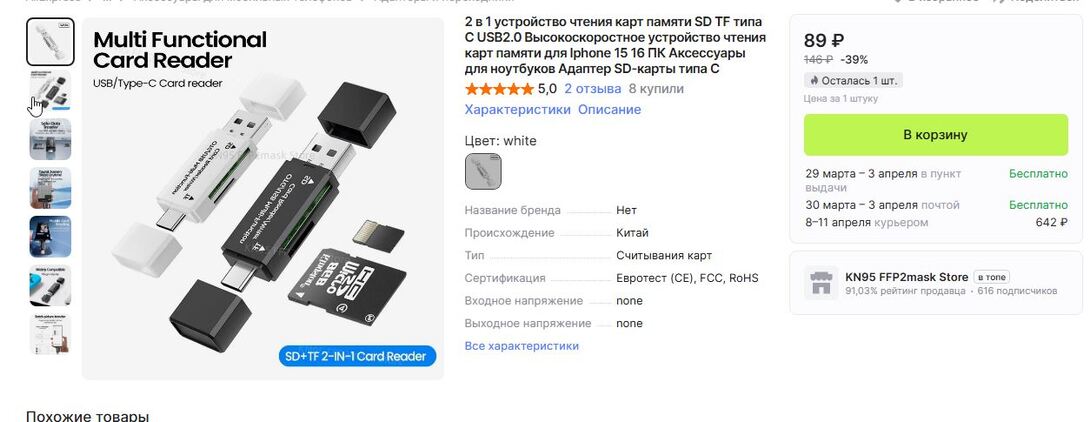This screenshot has width=1090, height=422.
Task: Click the в топе seller badge
Action: [x=991, y=277]
